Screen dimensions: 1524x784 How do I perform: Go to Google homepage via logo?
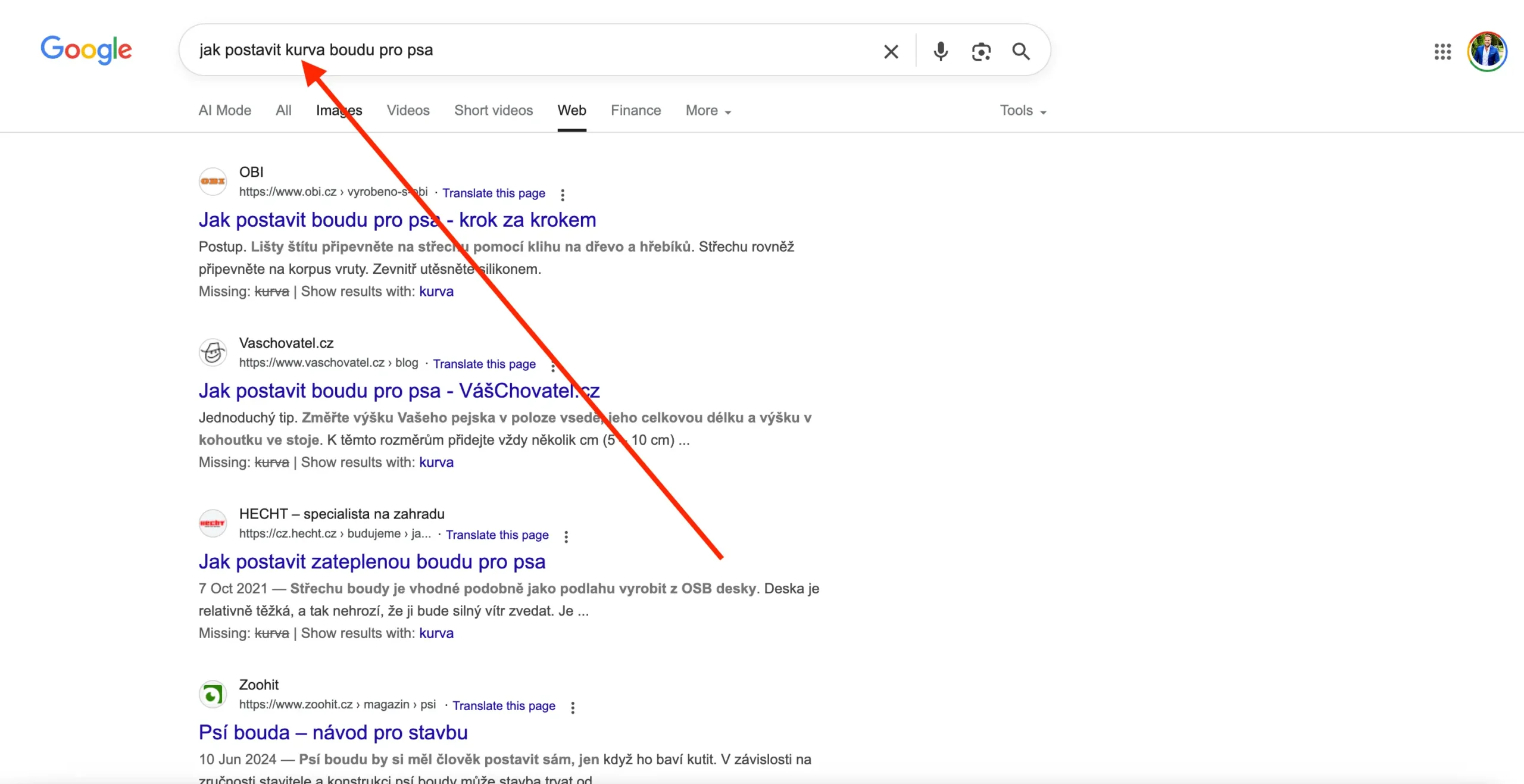click(86, 50)
